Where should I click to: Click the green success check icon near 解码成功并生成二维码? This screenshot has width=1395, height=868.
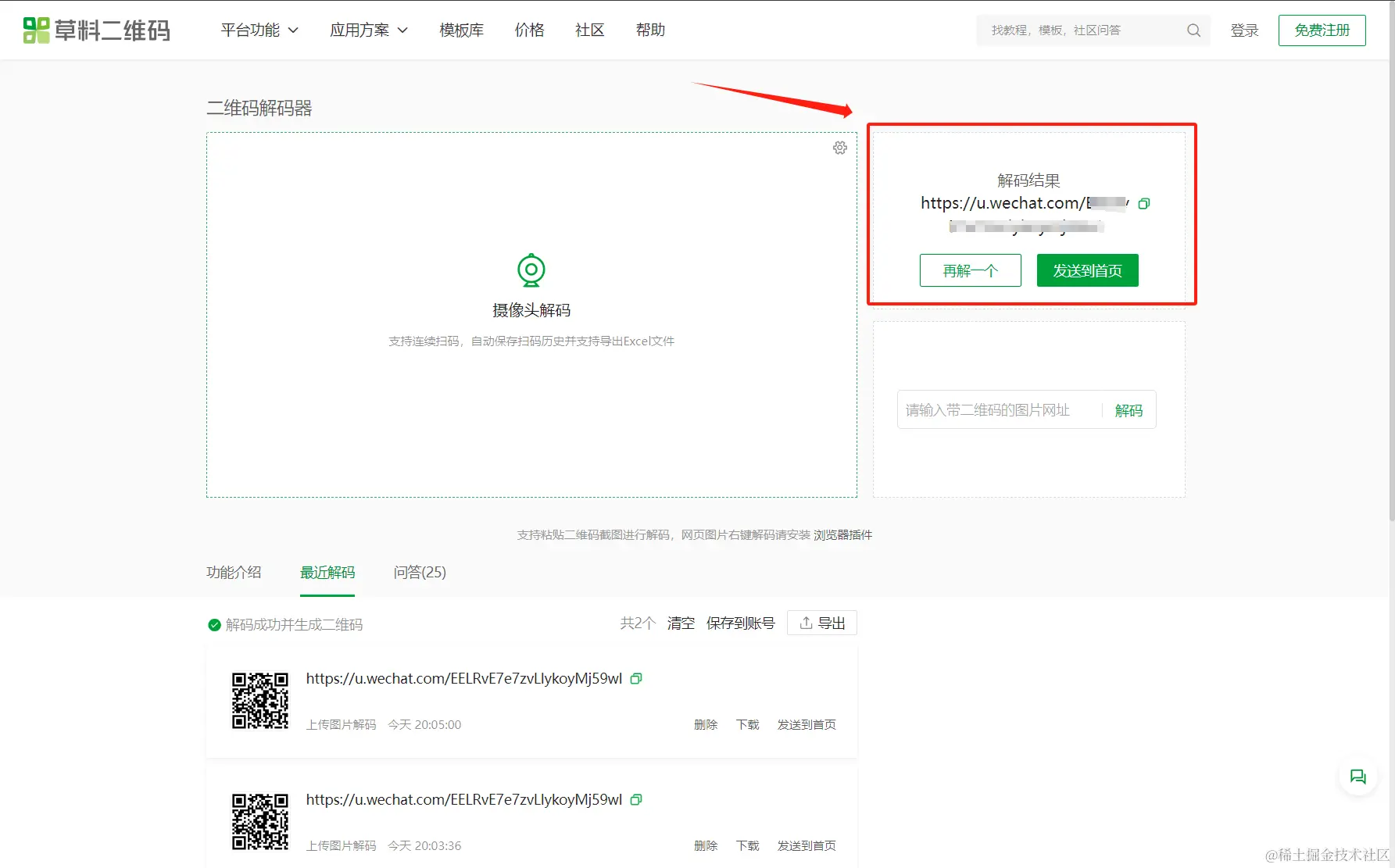click(x=213, y=624)
